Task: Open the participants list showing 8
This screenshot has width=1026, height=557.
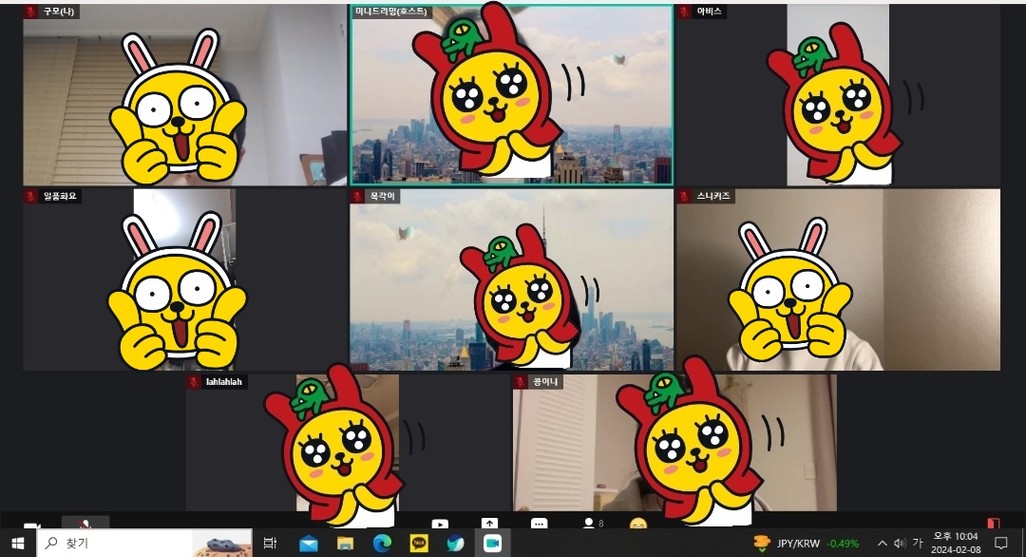Action: (x=593, y=524)
